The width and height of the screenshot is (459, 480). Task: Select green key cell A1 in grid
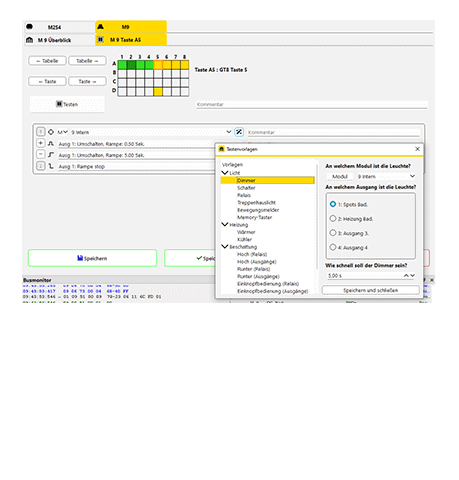pos(122,65)
